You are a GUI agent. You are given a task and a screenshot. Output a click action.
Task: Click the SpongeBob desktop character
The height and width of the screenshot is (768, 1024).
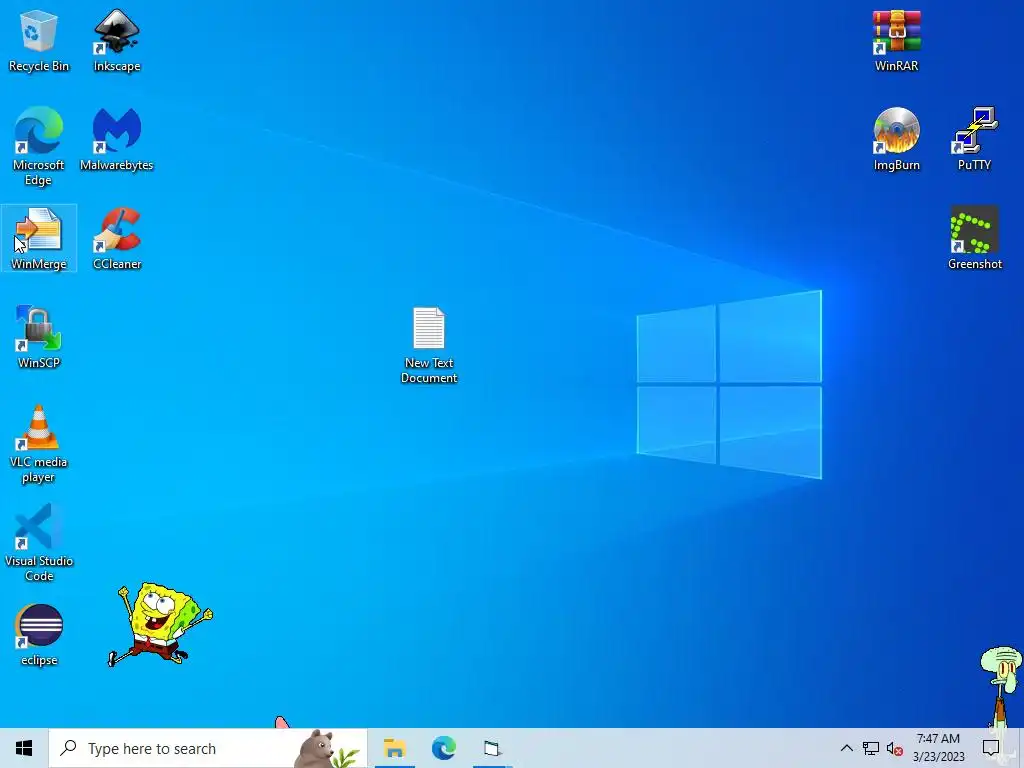pyautogui.click(x=160, y=624)
